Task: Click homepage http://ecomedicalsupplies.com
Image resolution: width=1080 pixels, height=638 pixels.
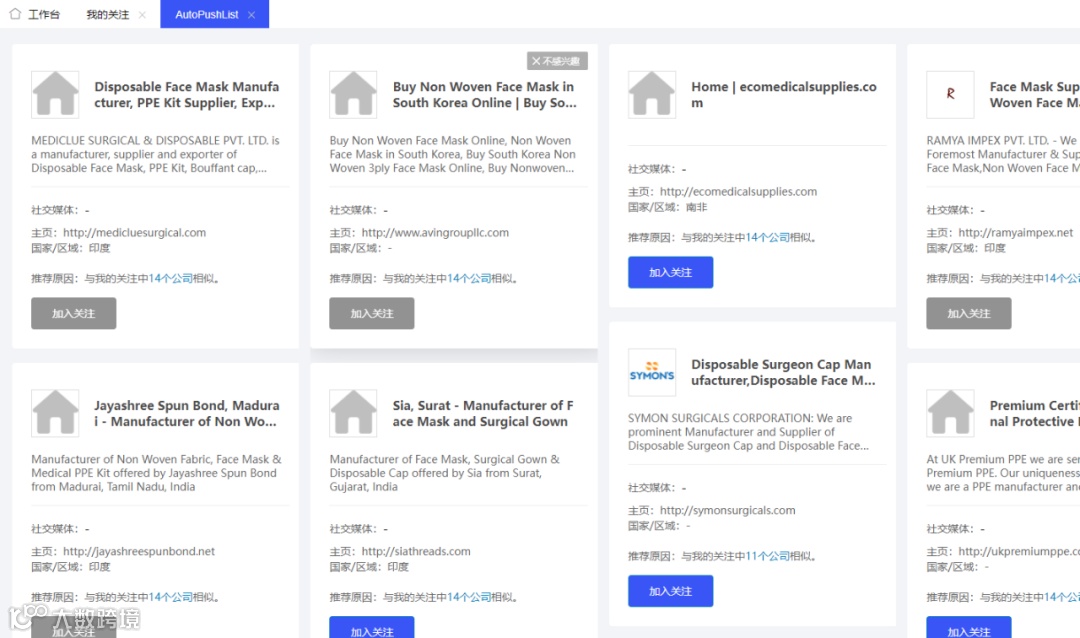Action: 738,192
